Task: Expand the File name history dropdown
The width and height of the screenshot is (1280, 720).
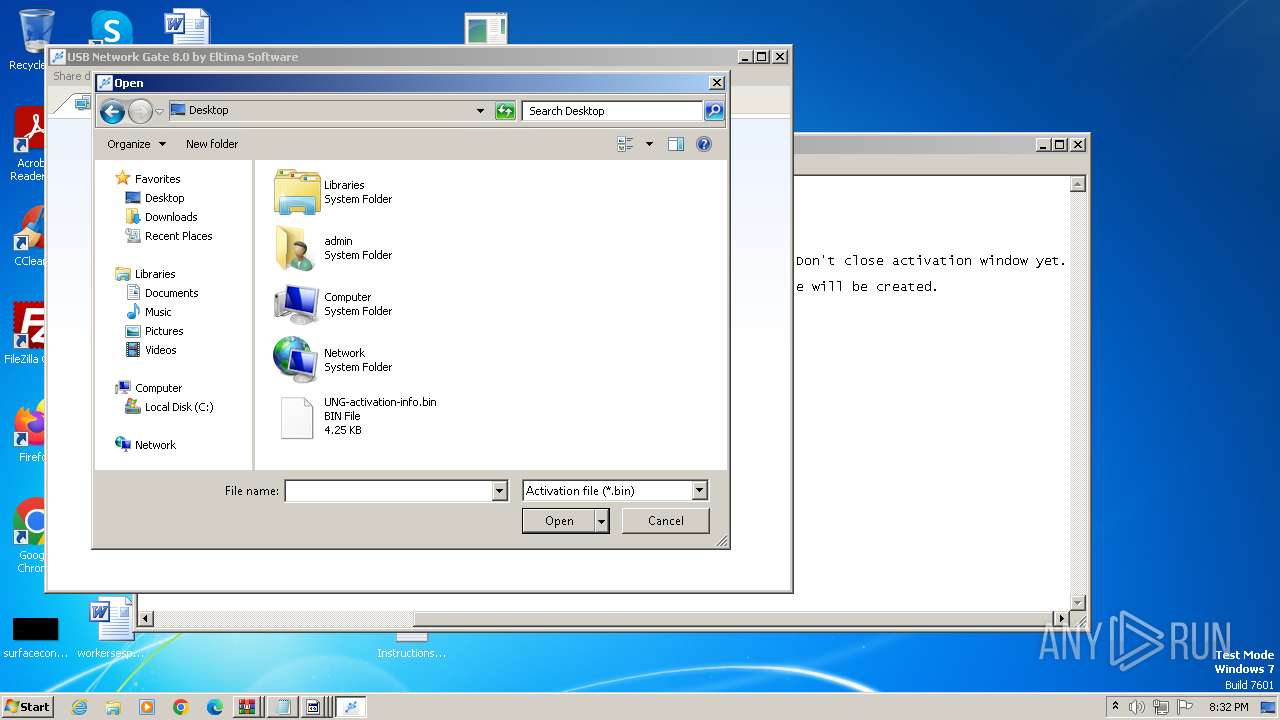Action: point(500,491)
